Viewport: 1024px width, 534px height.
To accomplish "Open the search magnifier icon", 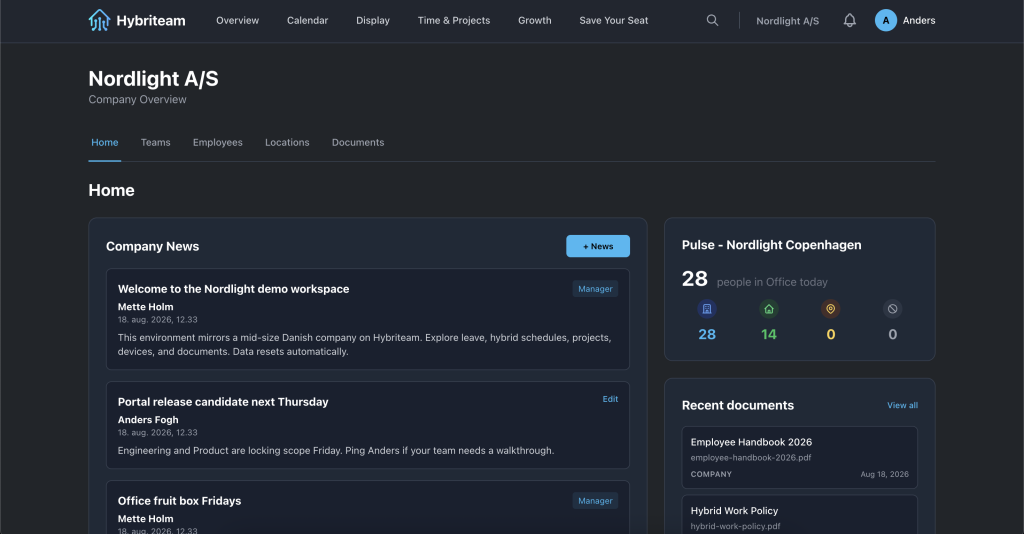I will pos(712,20).
